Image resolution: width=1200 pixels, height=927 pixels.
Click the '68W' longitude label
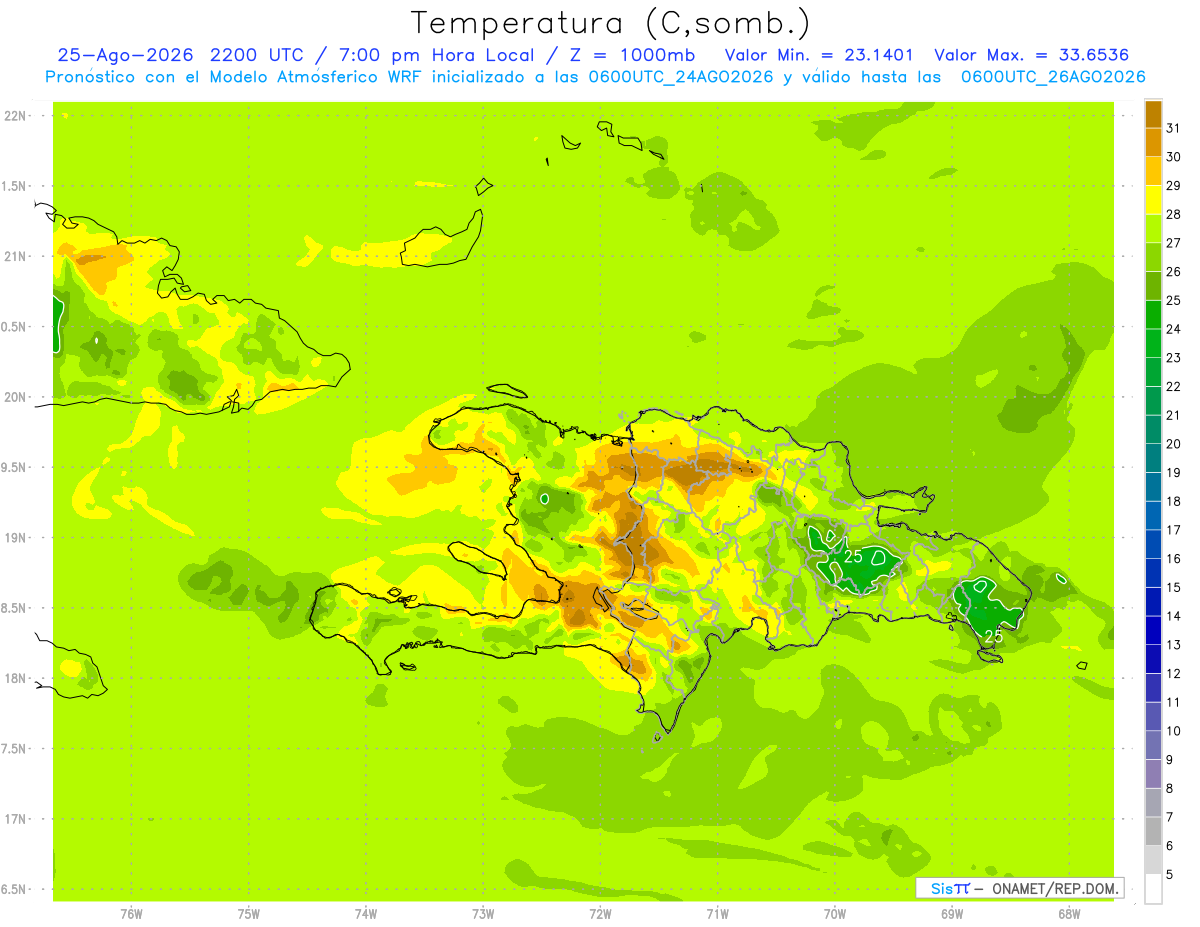click(1069, 914)
